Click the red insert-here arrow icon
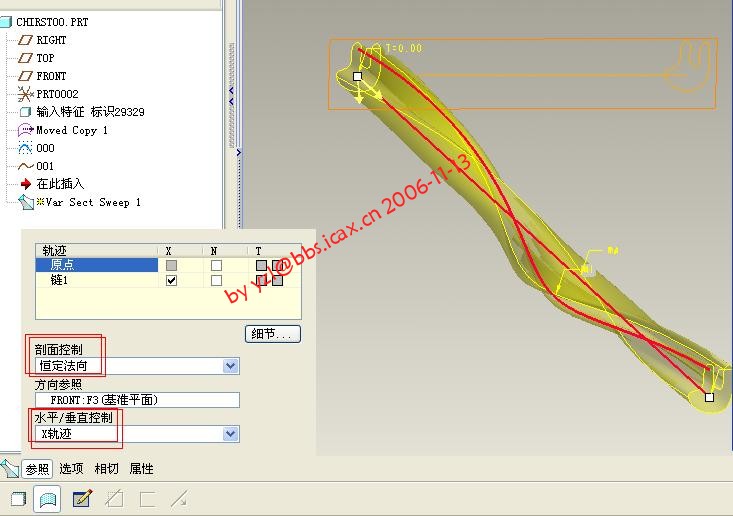Viewport: 733px width, 516px height. point(26,184)
